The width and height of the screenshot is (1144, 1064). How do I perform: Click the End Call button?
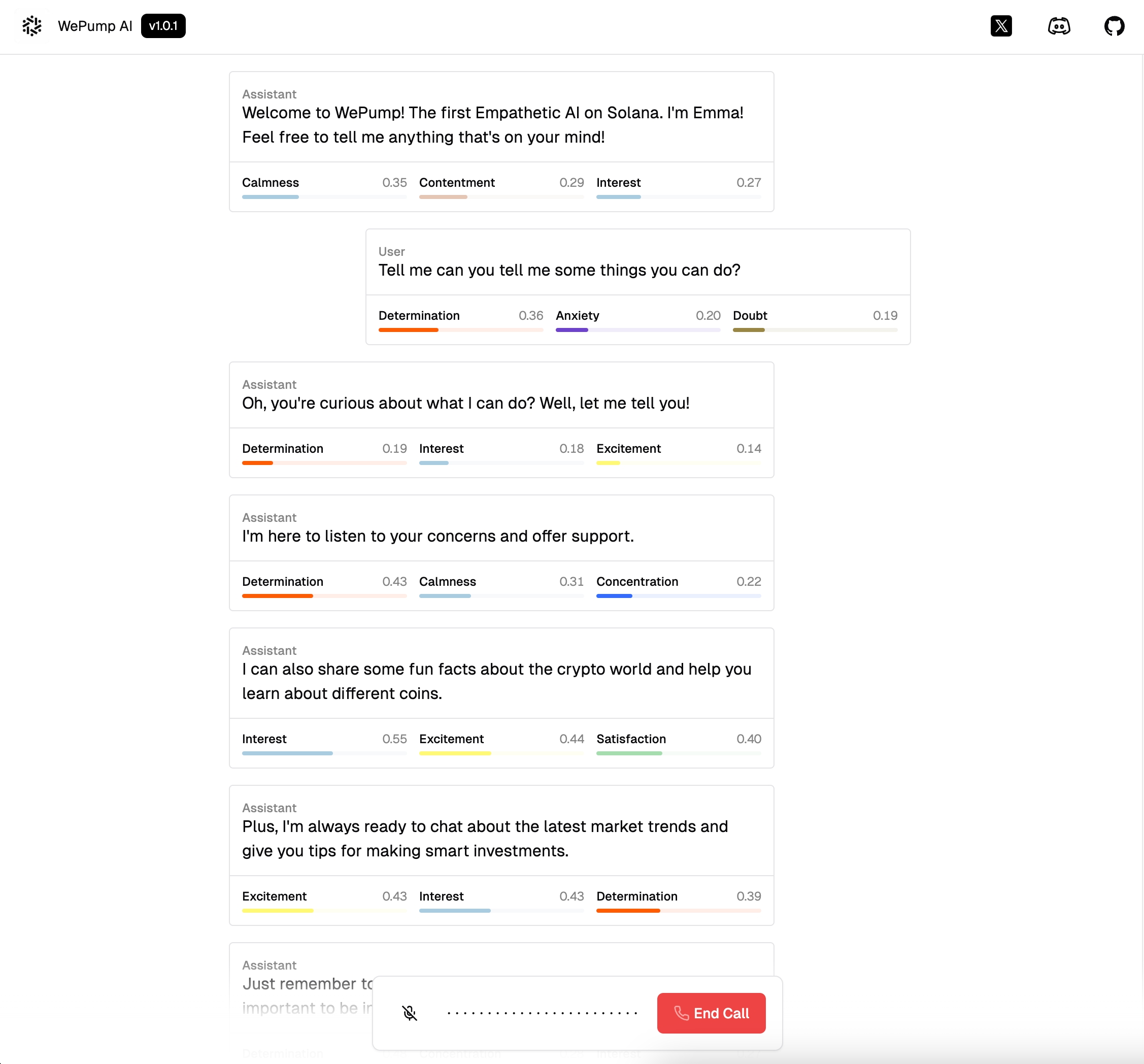711,1013
